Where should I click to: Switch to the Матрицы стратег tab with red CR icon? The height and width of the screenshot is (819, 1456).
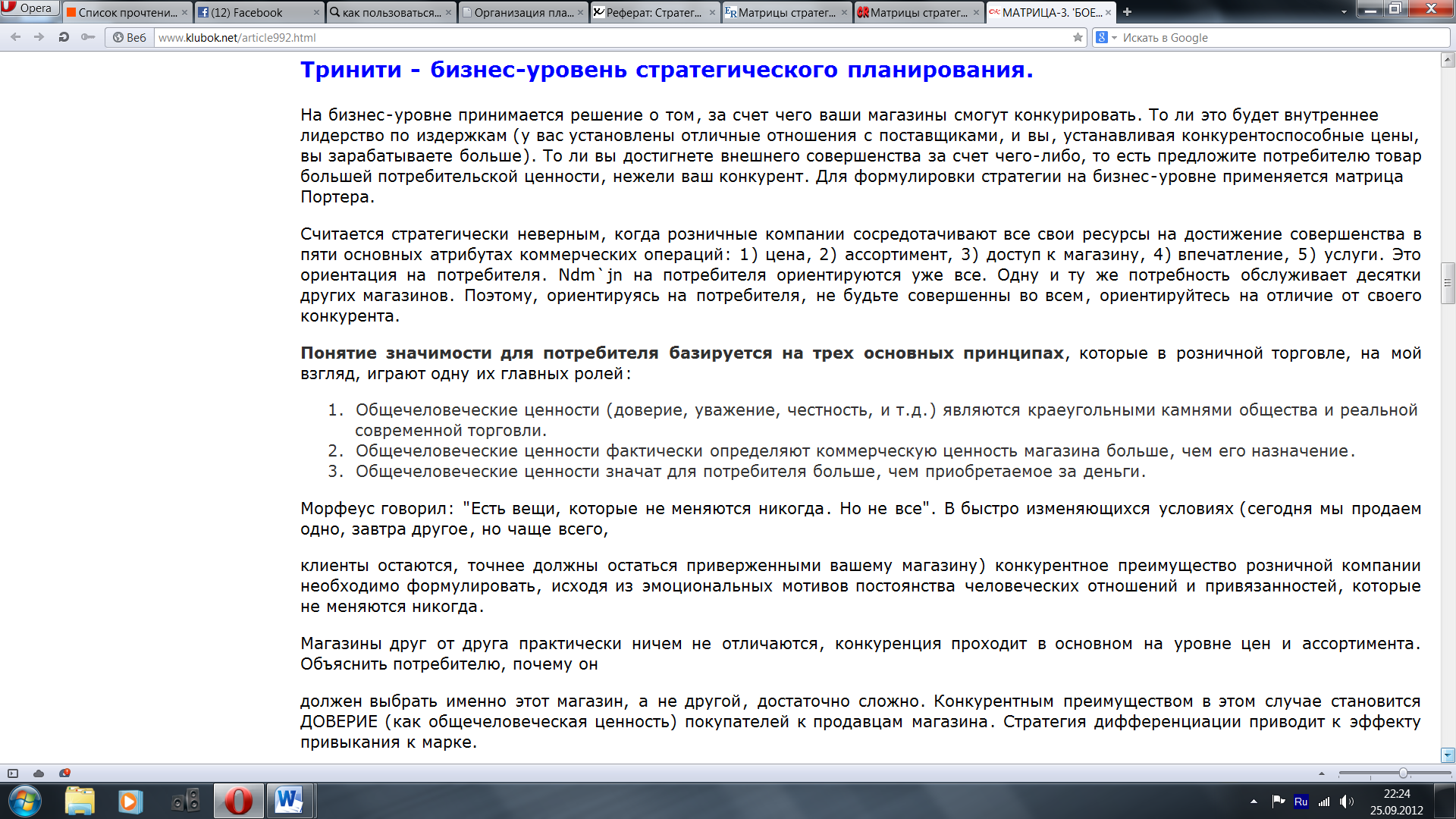coord(919,12)
